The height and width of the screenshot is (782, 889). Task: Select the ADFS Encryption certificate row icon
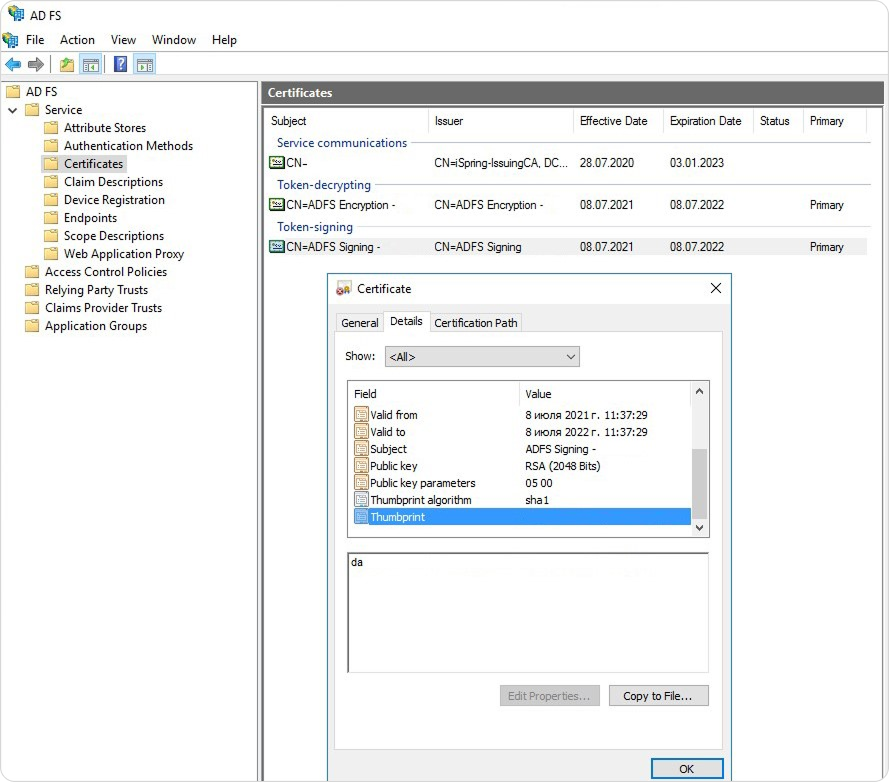pyautogui.click(x=277, y=205)
